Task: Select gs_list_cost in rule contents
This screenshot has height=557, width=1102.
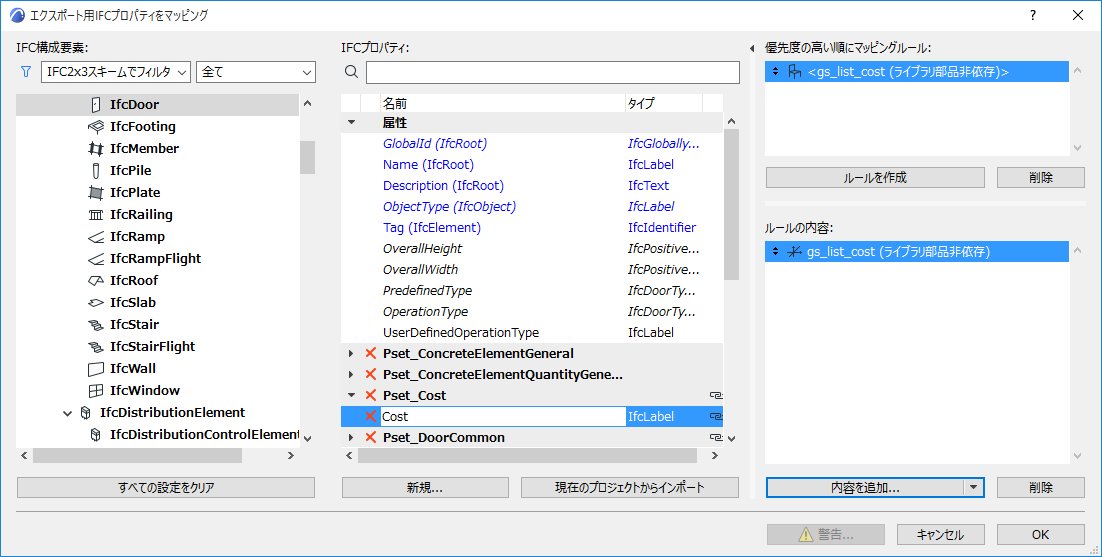Action: tap(917, 251)
